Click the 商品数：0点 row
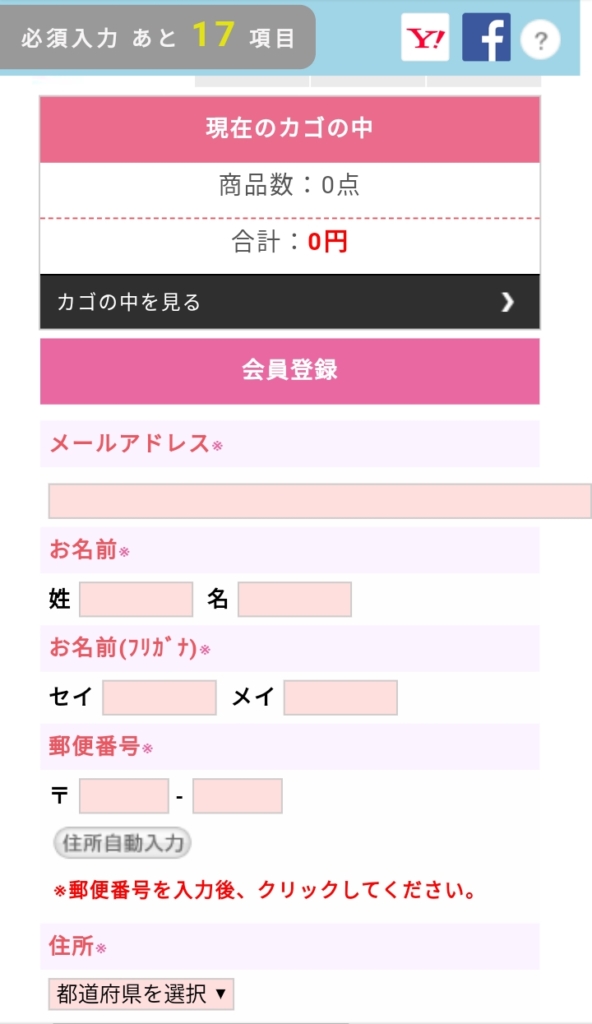The height and width of the screenshot is (1024, 592). click(289, 185)
